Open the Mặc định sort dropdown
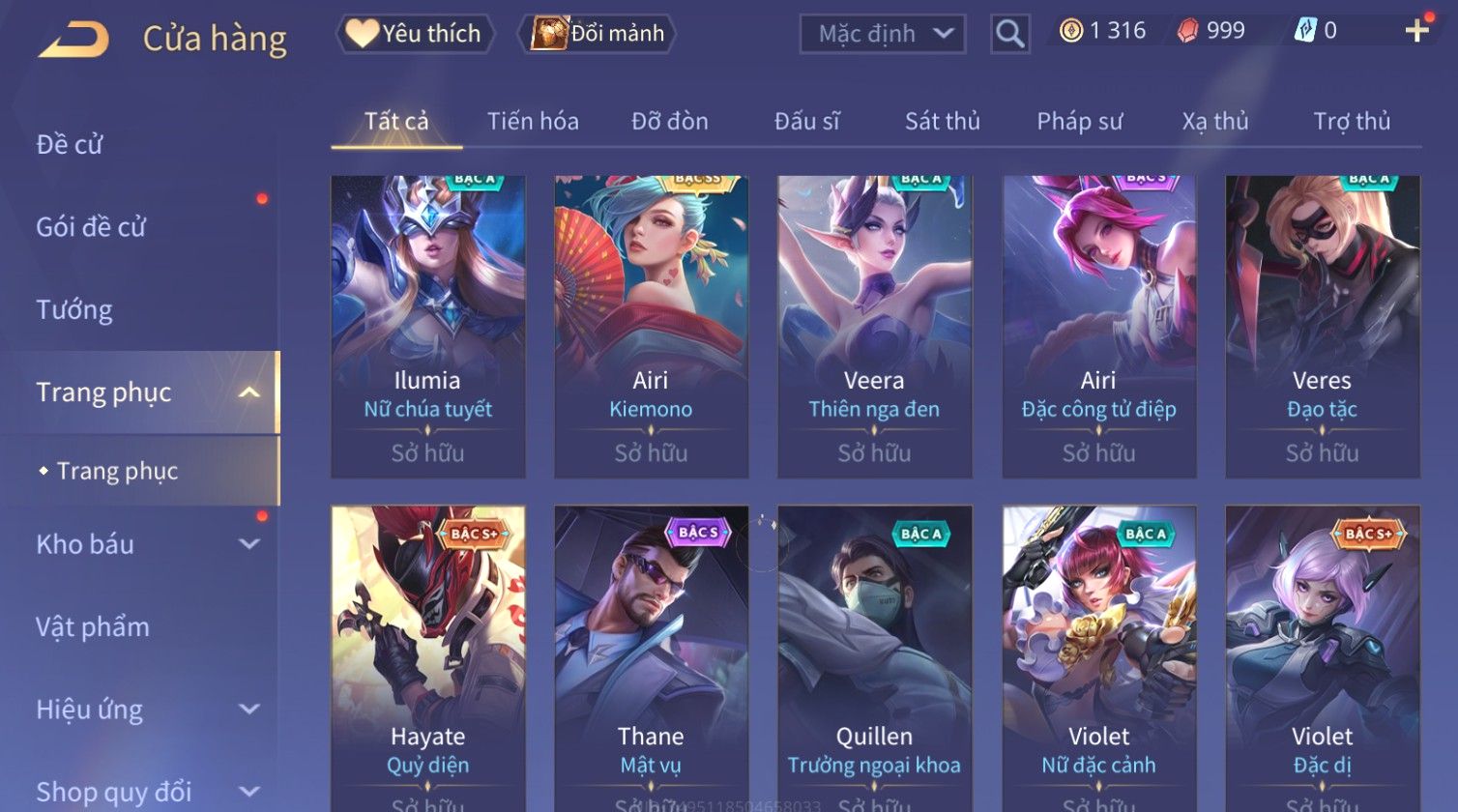This screenshot has height=812, width=1458. pos(882,34)
